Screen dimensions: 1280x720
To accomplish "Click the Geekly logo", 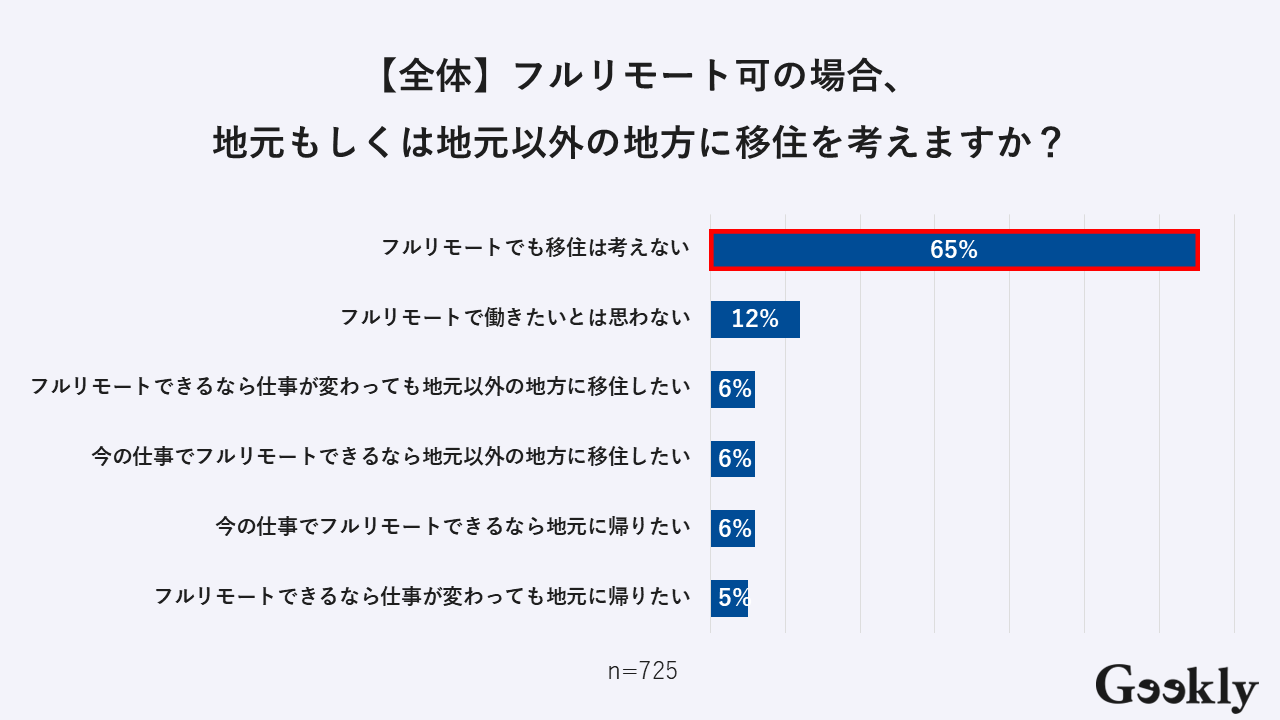I will 1176,687.
